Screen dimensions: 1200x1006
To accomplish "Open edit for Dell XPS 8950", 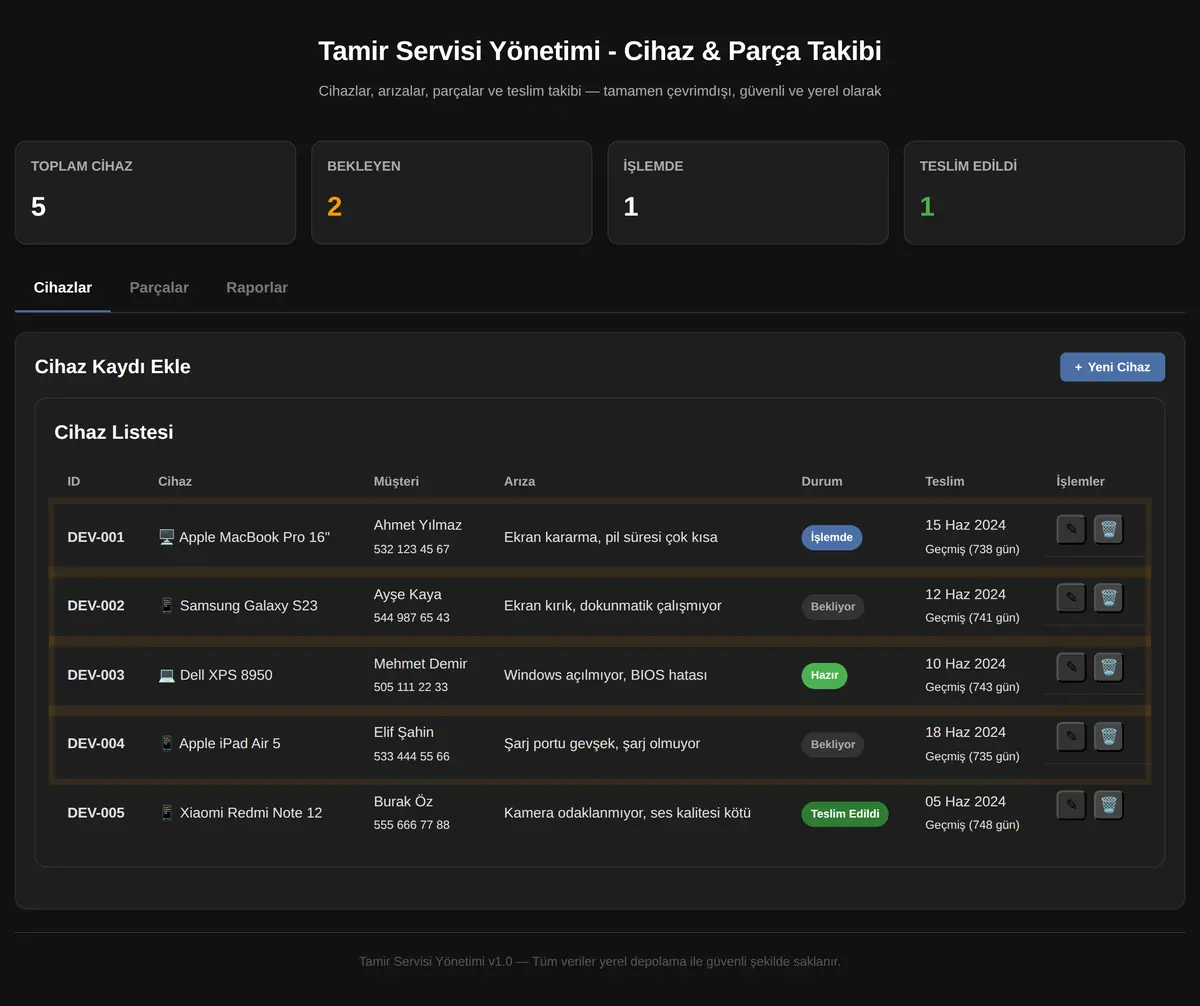I will point(1071,667).
